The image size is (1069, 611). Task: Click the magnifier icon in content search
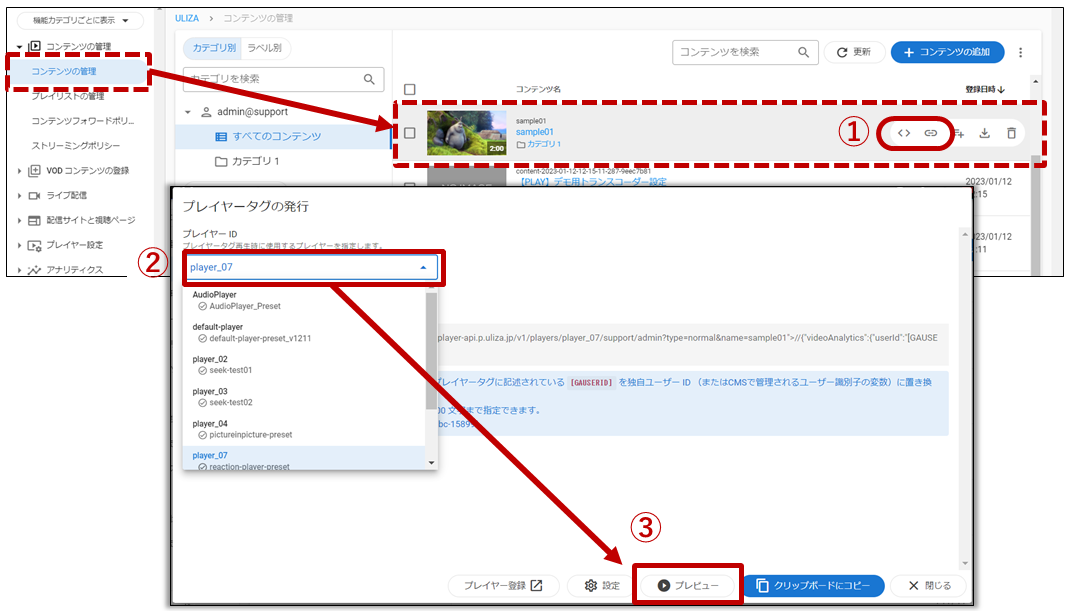point(802,52)
